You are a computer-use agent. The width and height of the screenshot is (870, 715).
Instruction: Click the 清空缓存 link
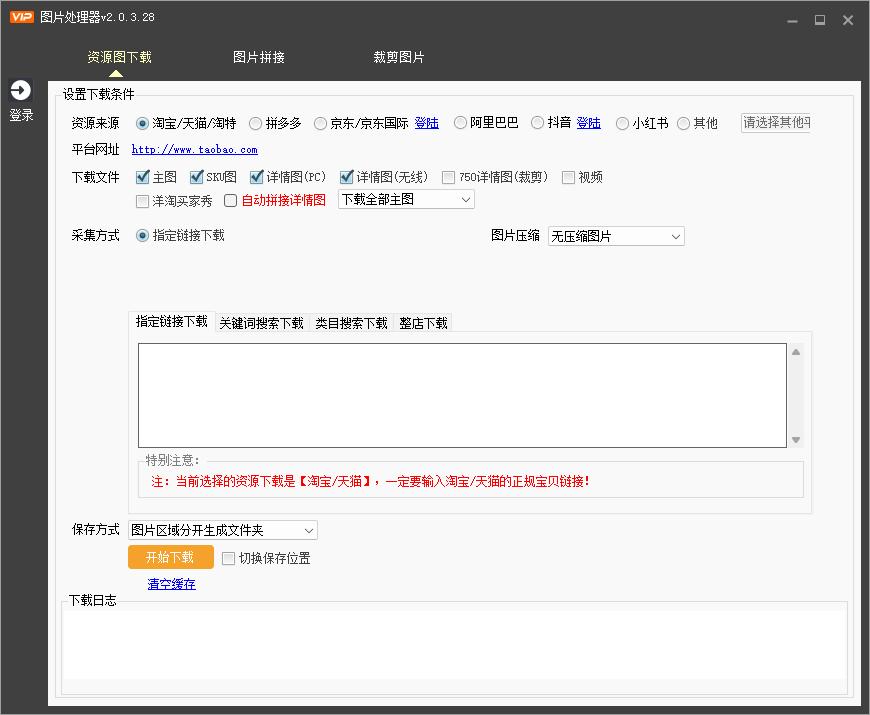[171, 584]
